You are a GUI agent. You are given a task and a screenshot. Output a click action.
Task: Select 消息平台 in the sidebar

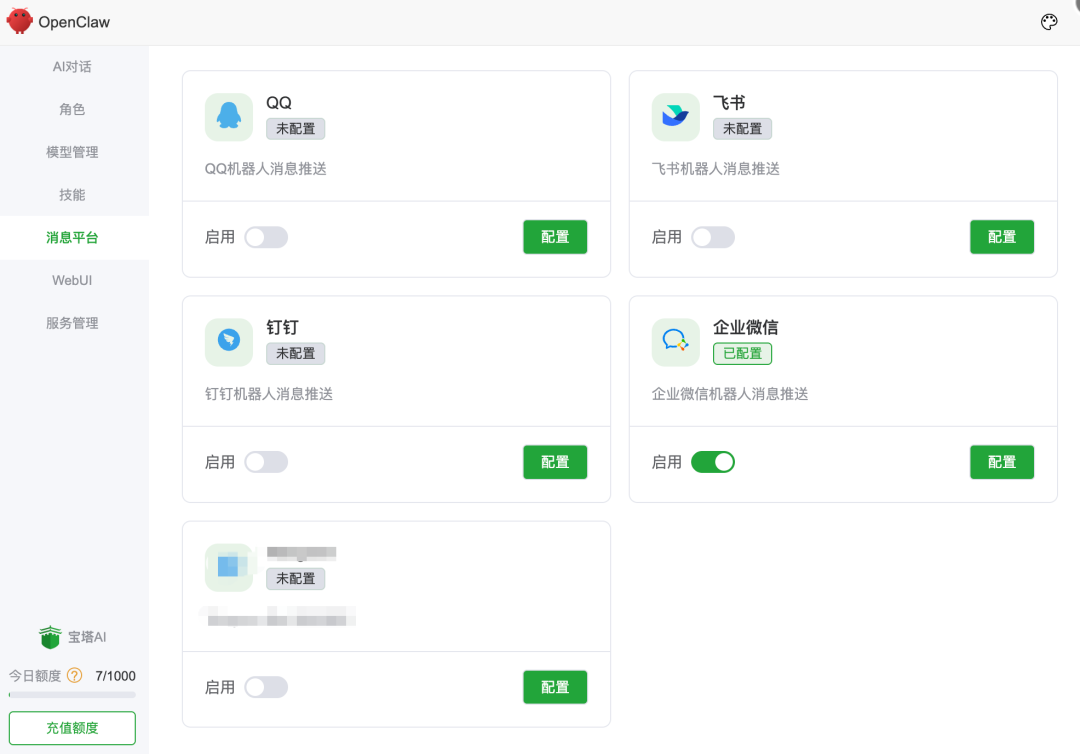click(x=72, y=237)
